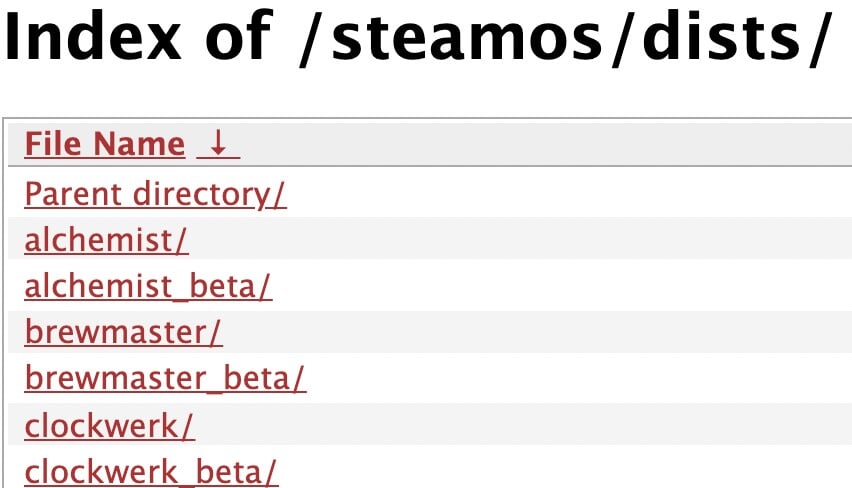The height and width of the screenshot is (488, 852).
Task: Toggle sort order with the down-arrow
Action: tap(218, 145)
